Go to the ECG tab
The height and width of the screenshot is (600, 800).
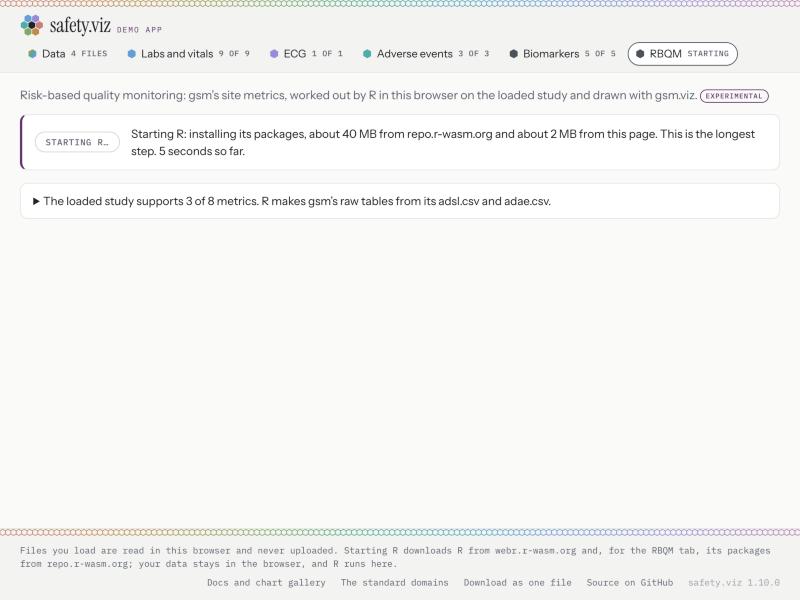(x=306, y=54)
